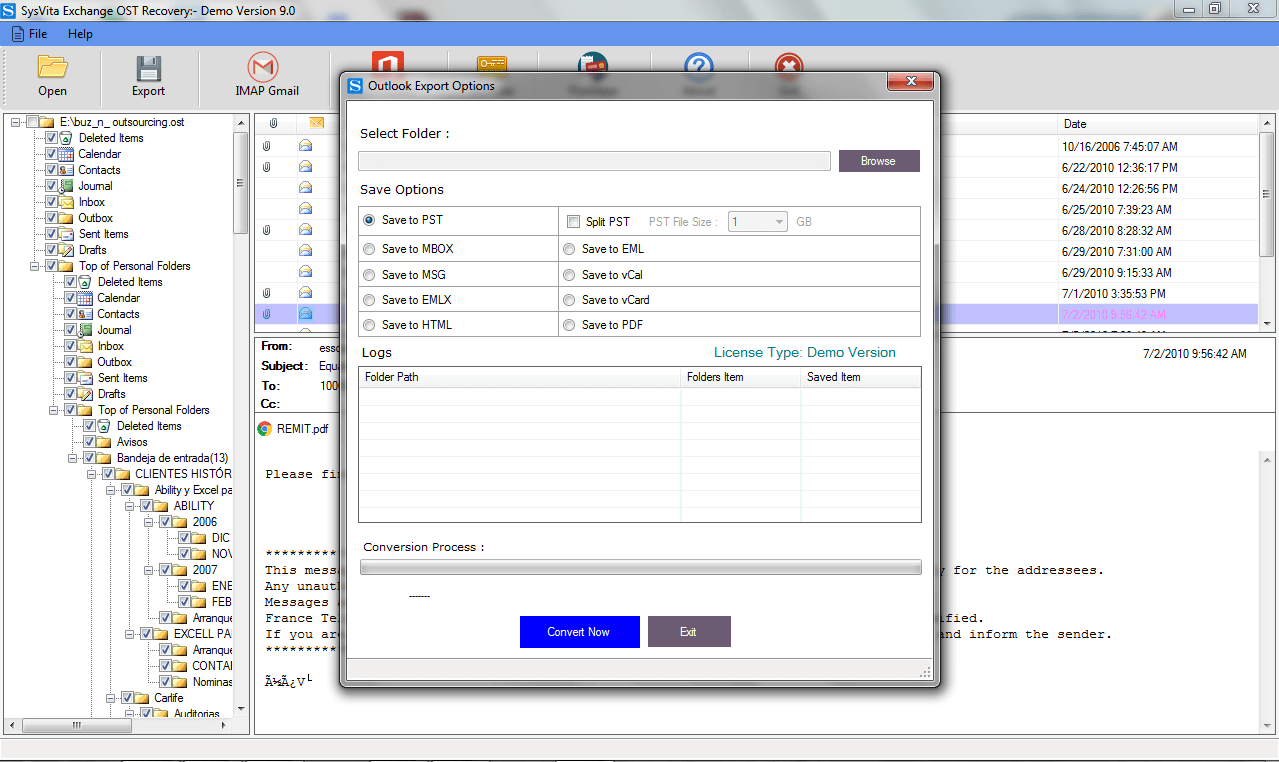The width and height of the screenshot is (1279, 762).
Task: Open the PST File Size dropdown
Action: (x=759, y=222)
